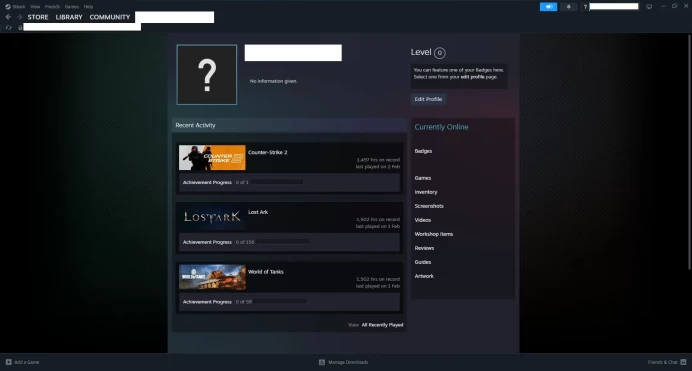Image resolution: width=692 pixels, height=371 pixels.
Task: Open the Workshop Items link
Action: tap(434, 234)
